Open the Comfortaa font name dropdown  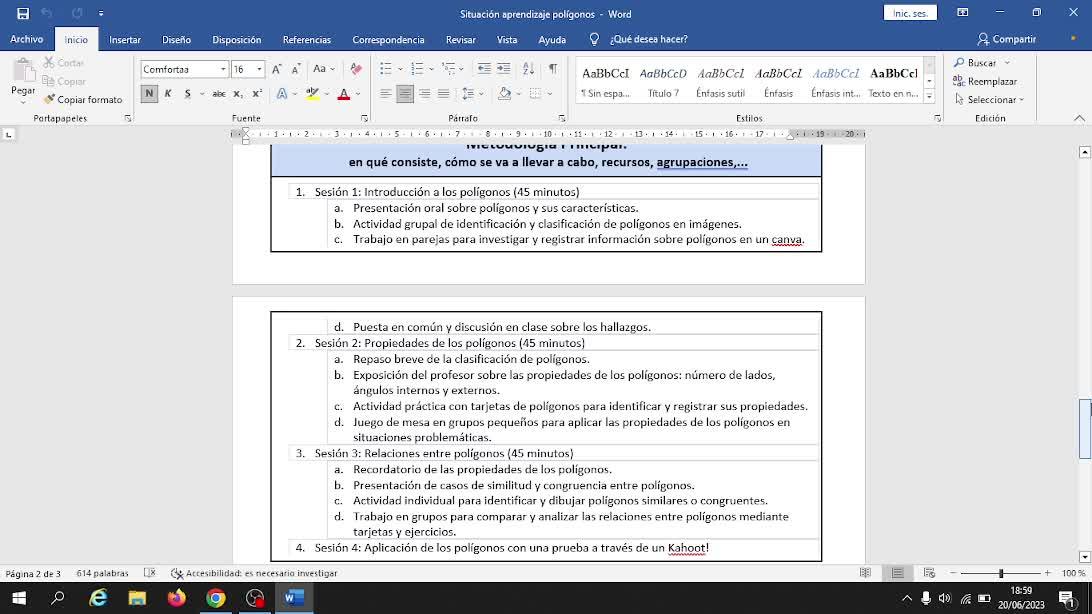[223, 69]
